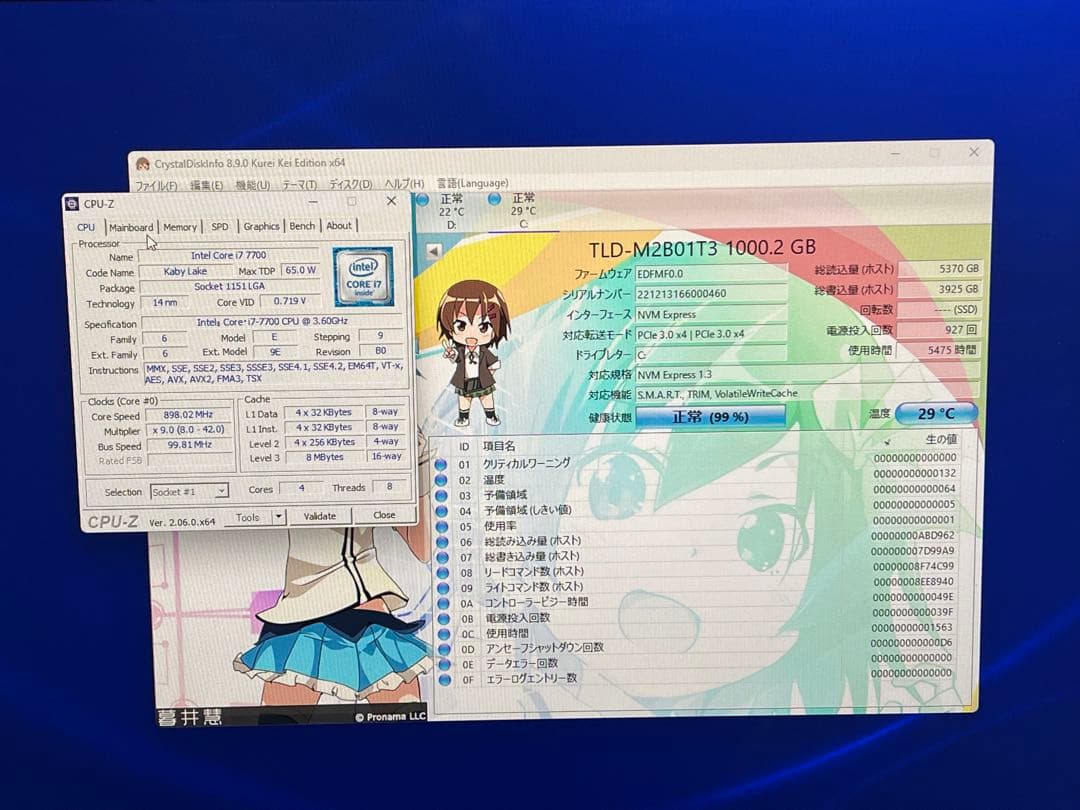Image resolution: width=1080 pixels, height=810 pixels.
Task: Click the total host writes value 3925 GB
Action: 939,289
